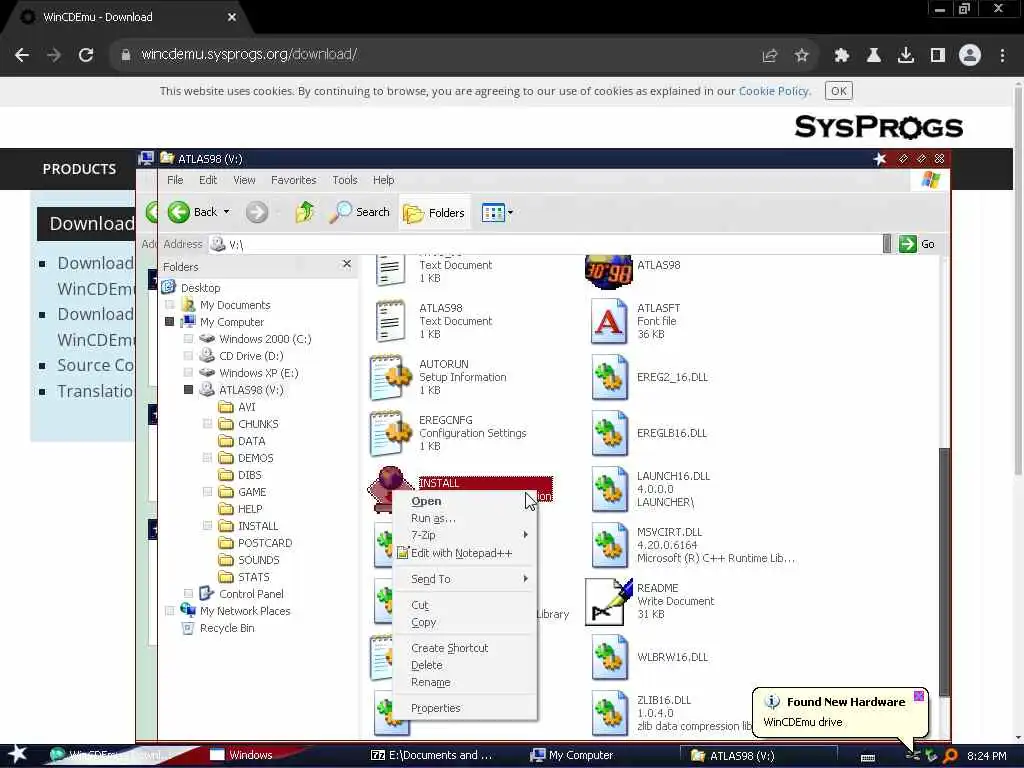Choose Copy in context menu
1024x768 pixels.
[464, 622]
